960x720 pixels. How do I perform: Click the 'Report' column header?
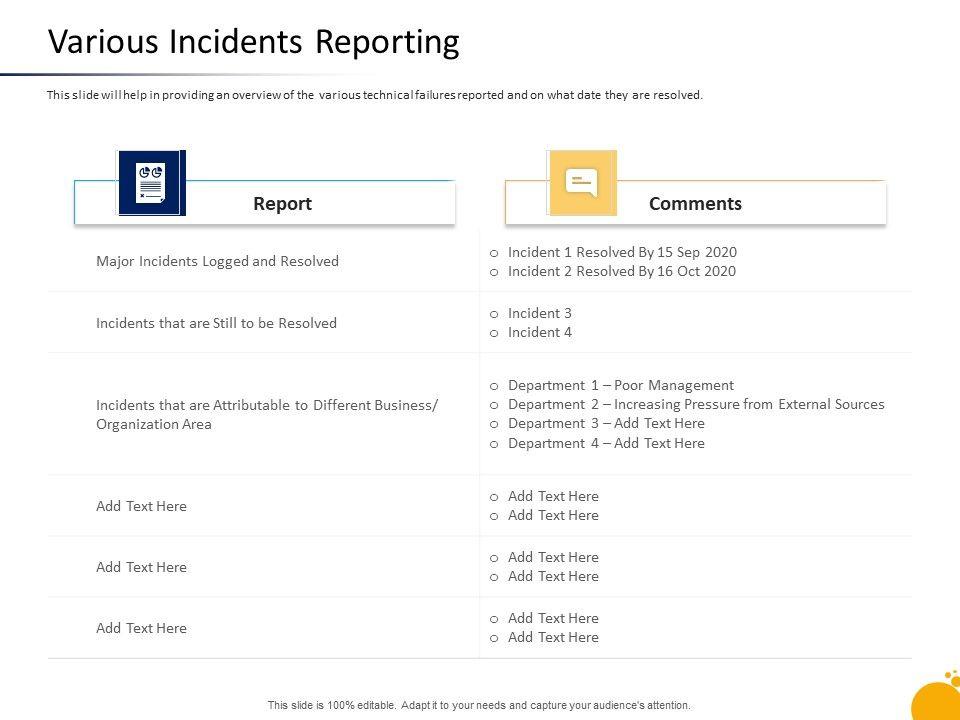pyautogui.click(x=282, y=204)
